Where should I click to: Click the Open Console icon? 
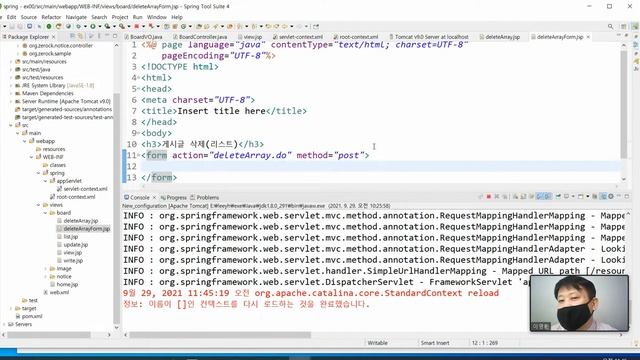tap(580, 197)
